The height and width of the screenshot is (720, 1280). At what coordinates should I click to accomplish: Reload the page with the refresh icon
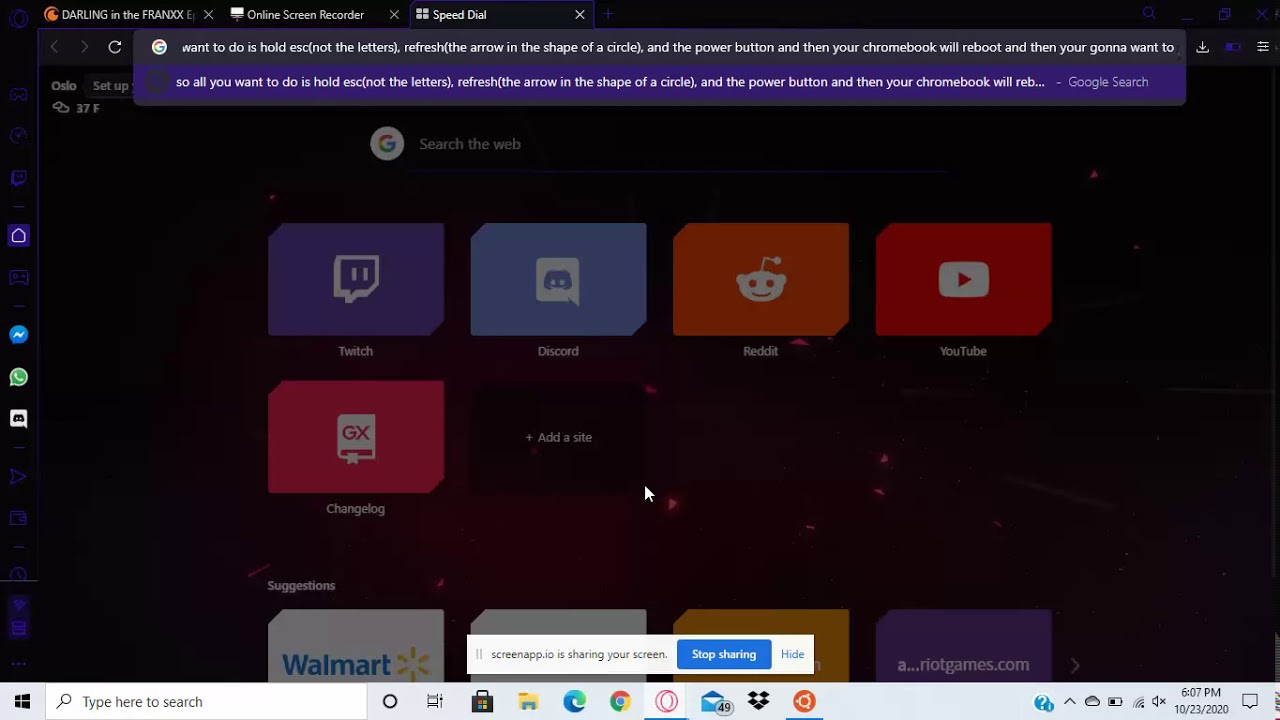point(115,47)
